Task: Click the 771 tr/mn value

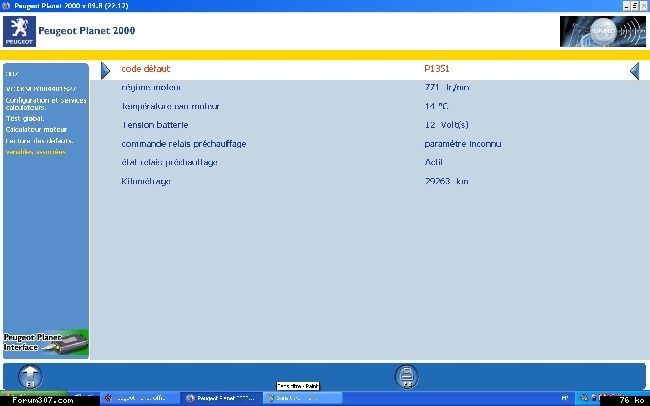Action: pos(447,88)
